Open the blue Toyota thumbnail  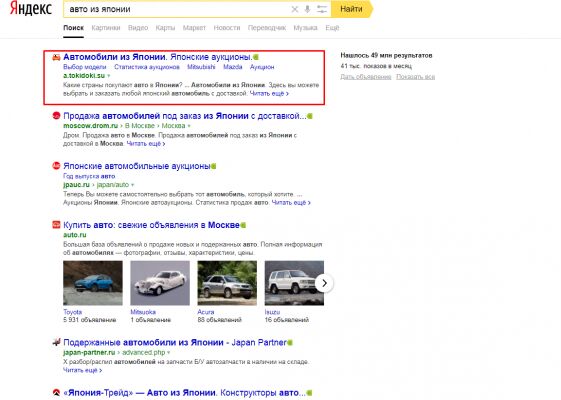pyautogui.click(x=93, y=283)
